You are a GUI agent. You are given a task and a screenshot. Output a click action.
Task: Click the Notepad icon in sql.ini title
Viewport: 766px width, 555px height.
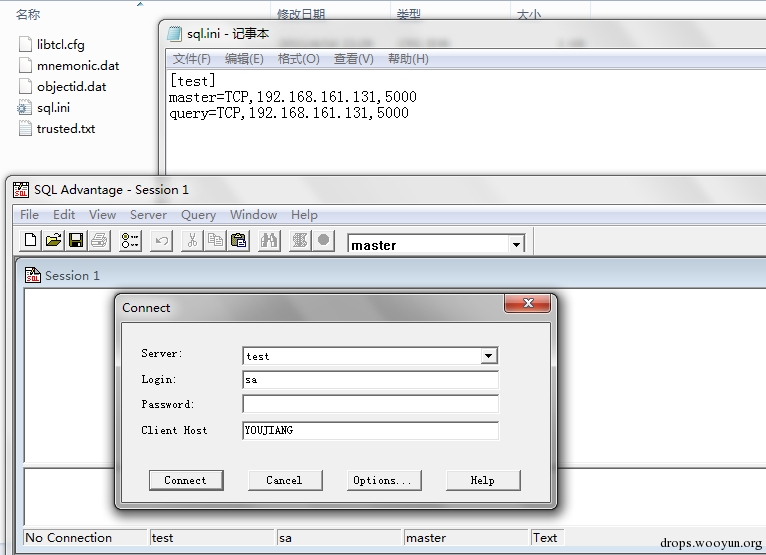(x=174, y=34)
